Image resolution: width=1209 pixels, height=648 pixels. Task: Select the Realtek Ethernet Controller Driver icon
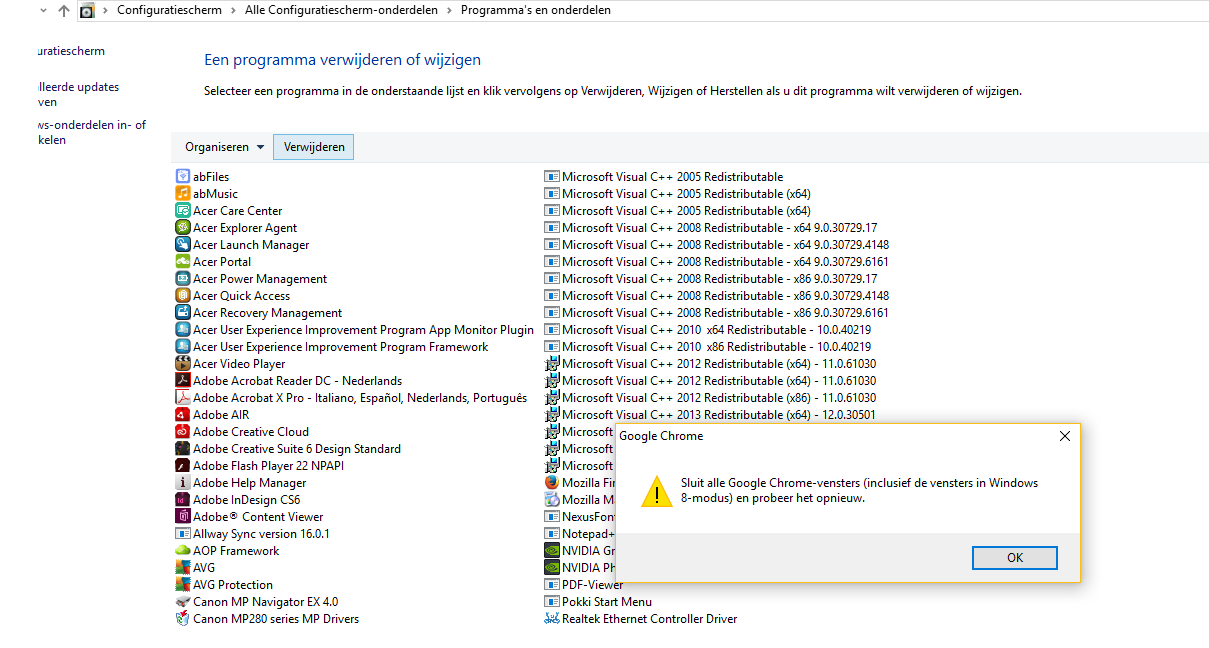(552, 619)
